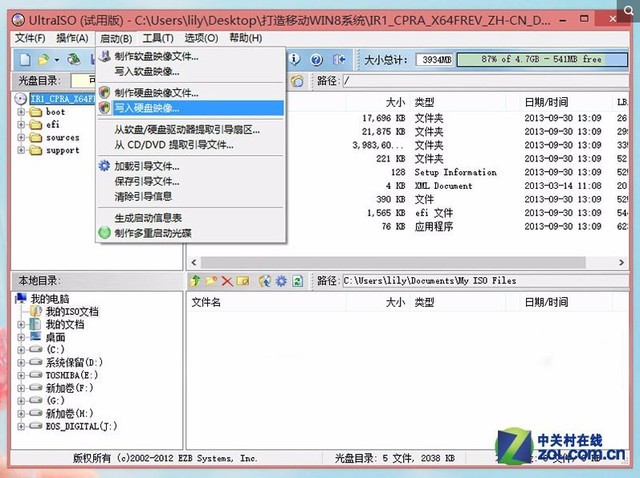Expand the (C:) drive node
The image size is (640, 478).
pyautogui.click(x=21, y=350)
